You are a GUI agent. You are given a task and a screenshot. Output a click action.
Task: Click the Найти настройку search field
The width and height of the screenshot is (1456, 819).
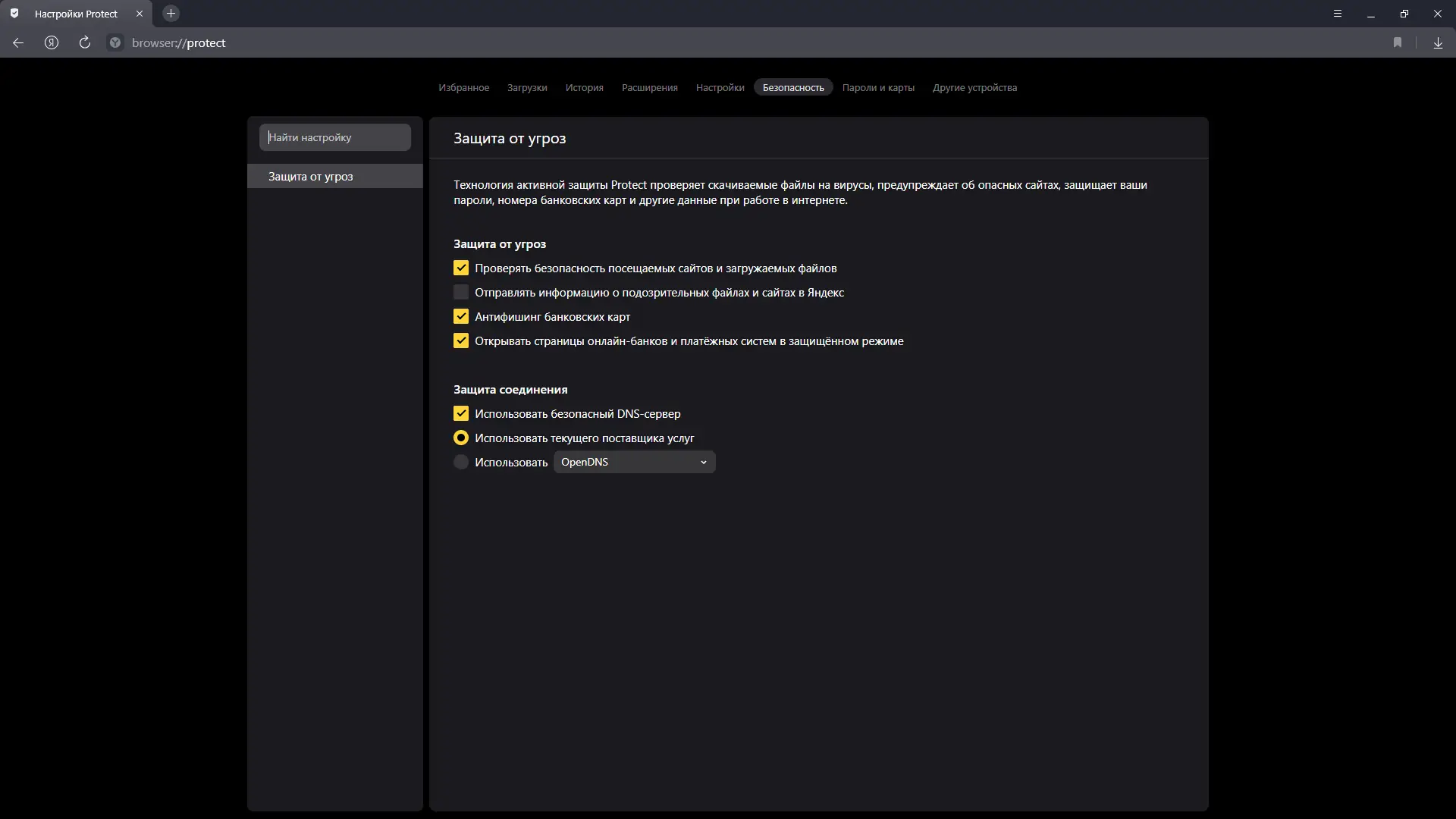pyautogui.click(x=334, y=137)
